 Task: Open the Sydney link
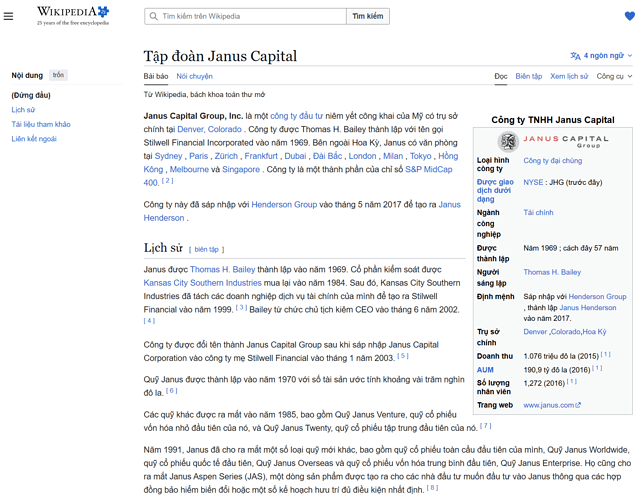168,156
